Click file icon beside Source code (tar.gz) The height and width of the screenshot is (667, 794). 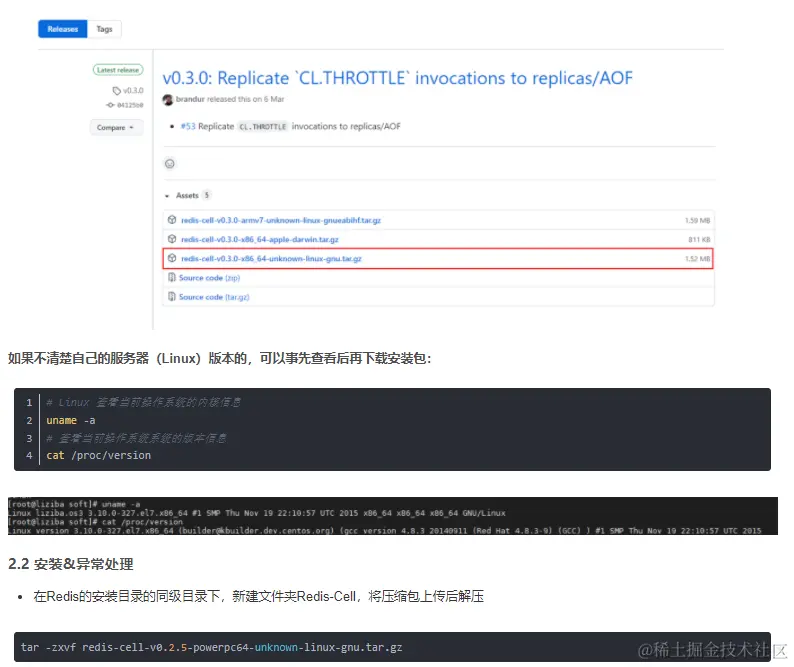pyautogui.click(x=172, y=297)
